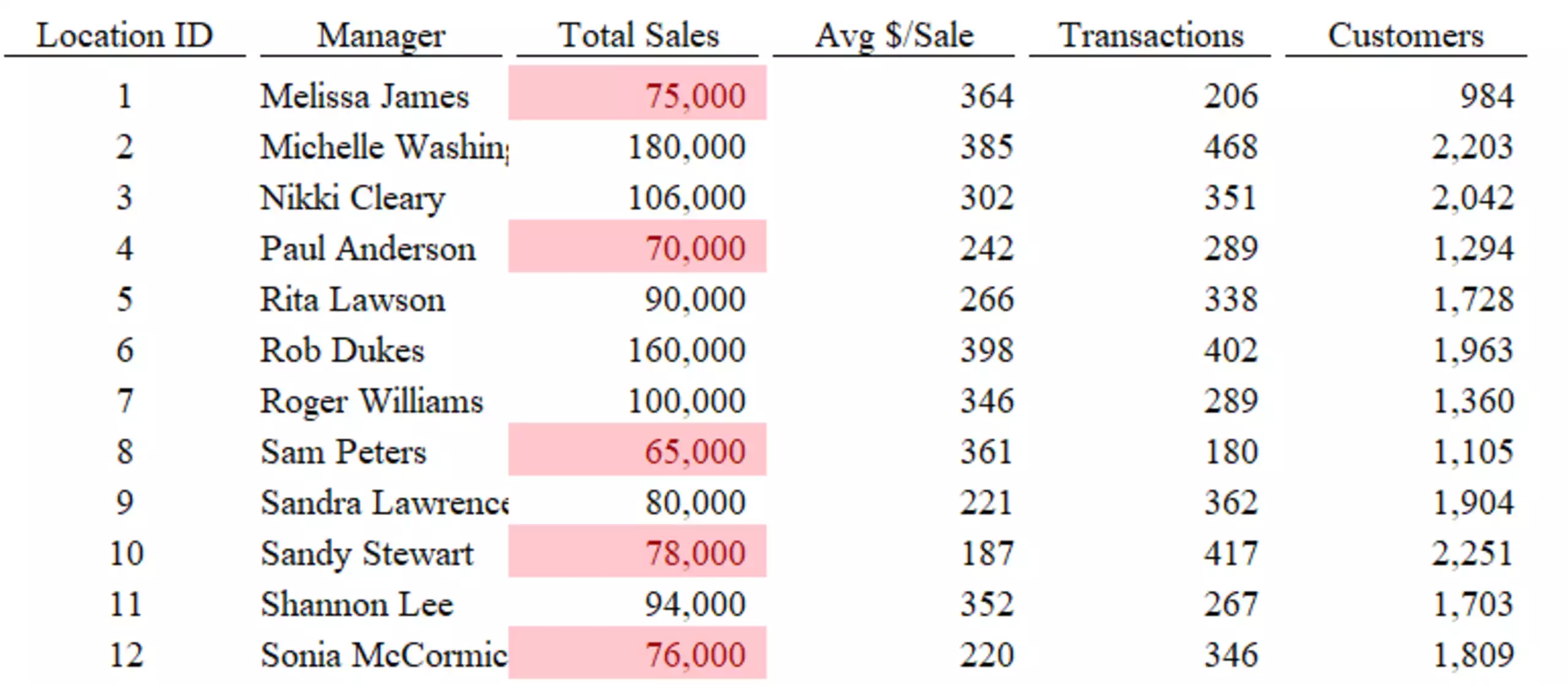Click the 2,251 customers value
Screen dimensions: 1568x685
[x=1472, y=553]
